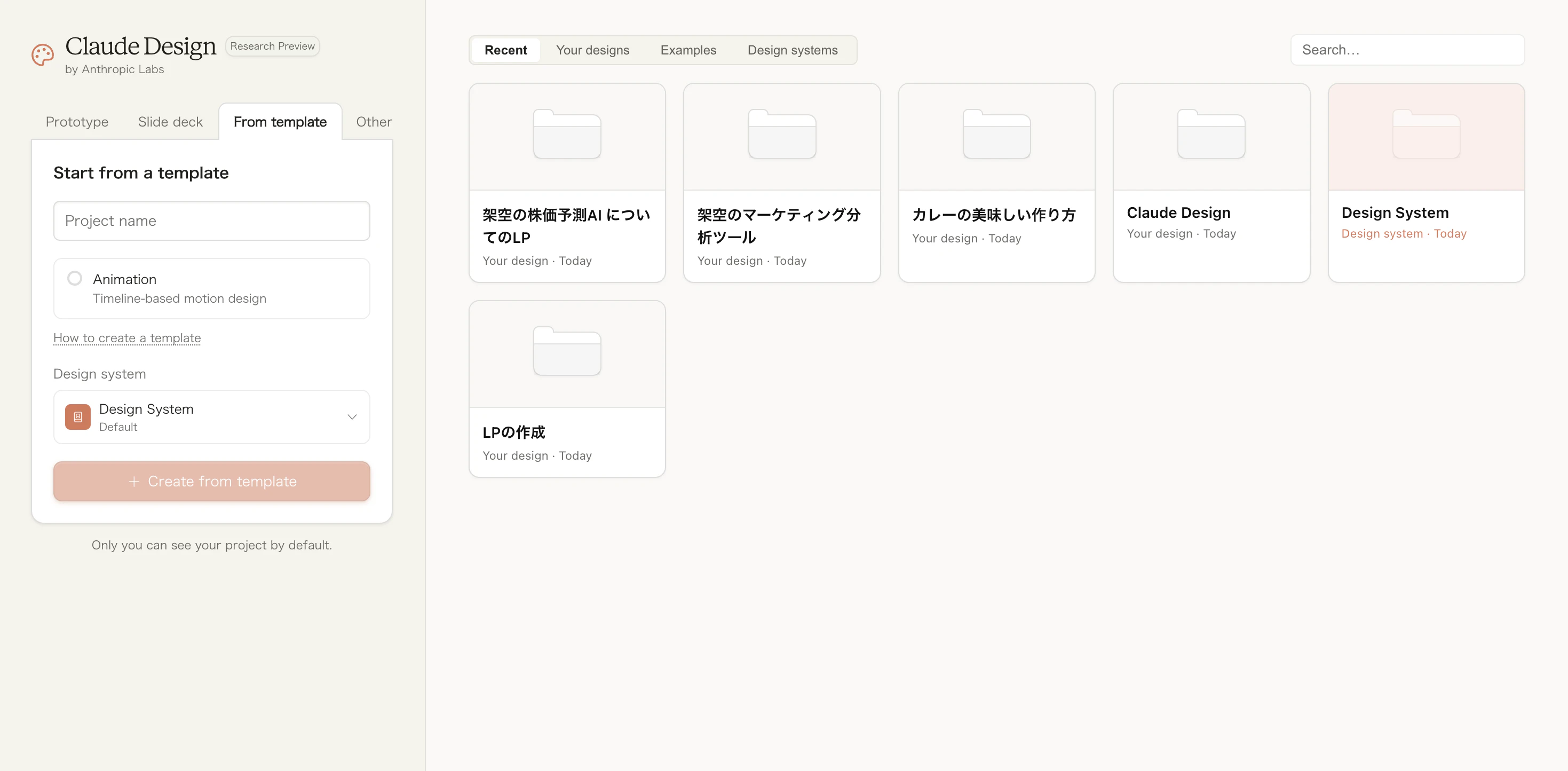This screenshot has width=1568, height=771.
Task: Switch to the Slide deck tab
Action: 170,122
